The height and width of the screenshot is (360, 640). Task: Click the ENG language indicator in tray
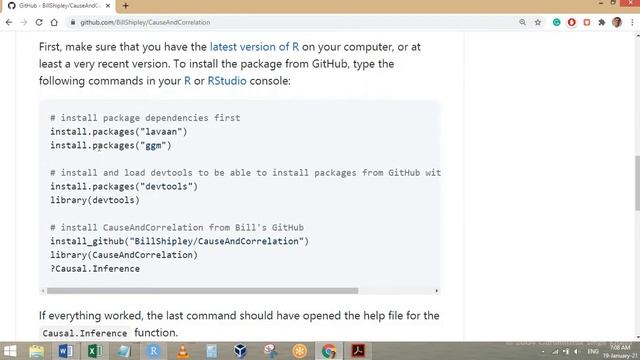tap(593, 351)
